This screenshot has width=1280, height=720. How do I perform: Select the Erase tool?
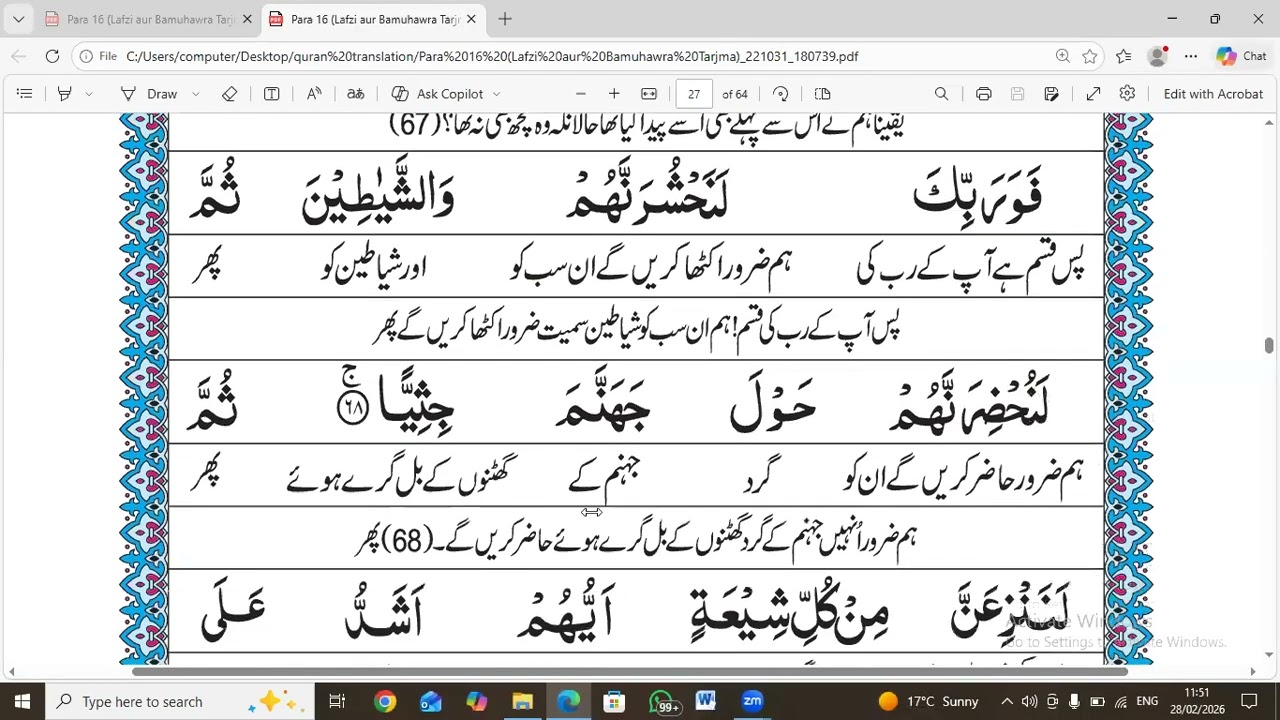point(230,94)
